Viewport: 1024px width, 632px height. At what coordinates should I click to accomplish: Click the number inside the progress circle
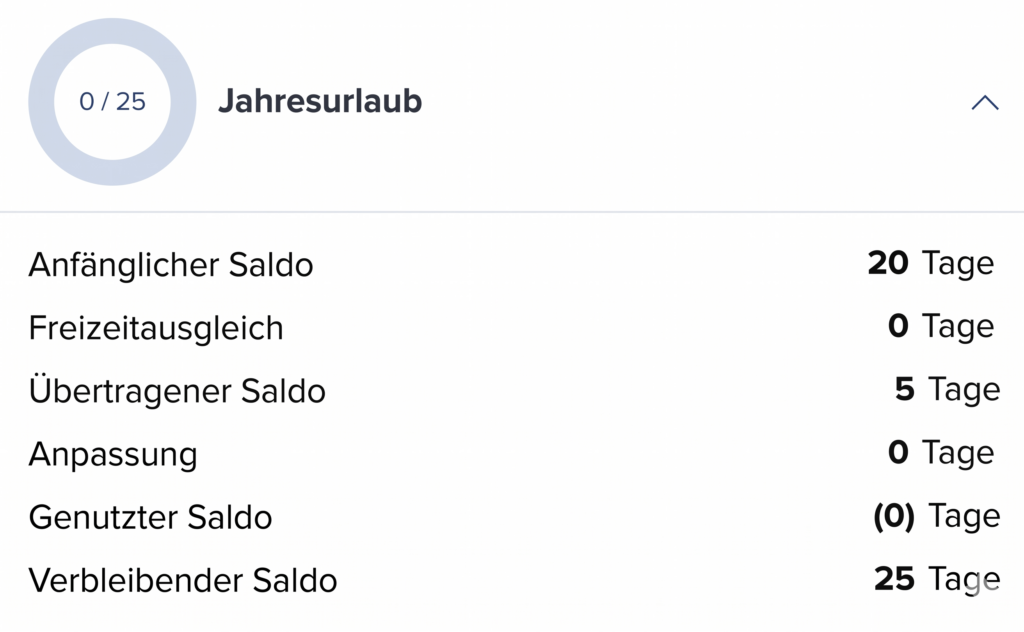tap(112, 100)
